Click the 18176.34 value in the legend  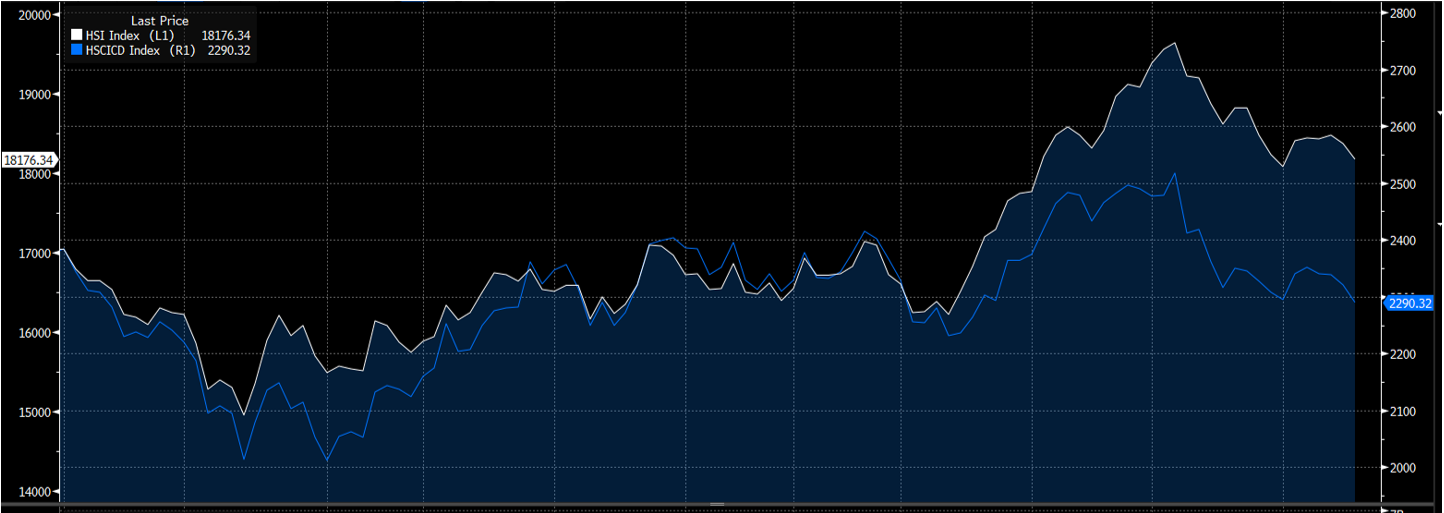pos(227,35)
